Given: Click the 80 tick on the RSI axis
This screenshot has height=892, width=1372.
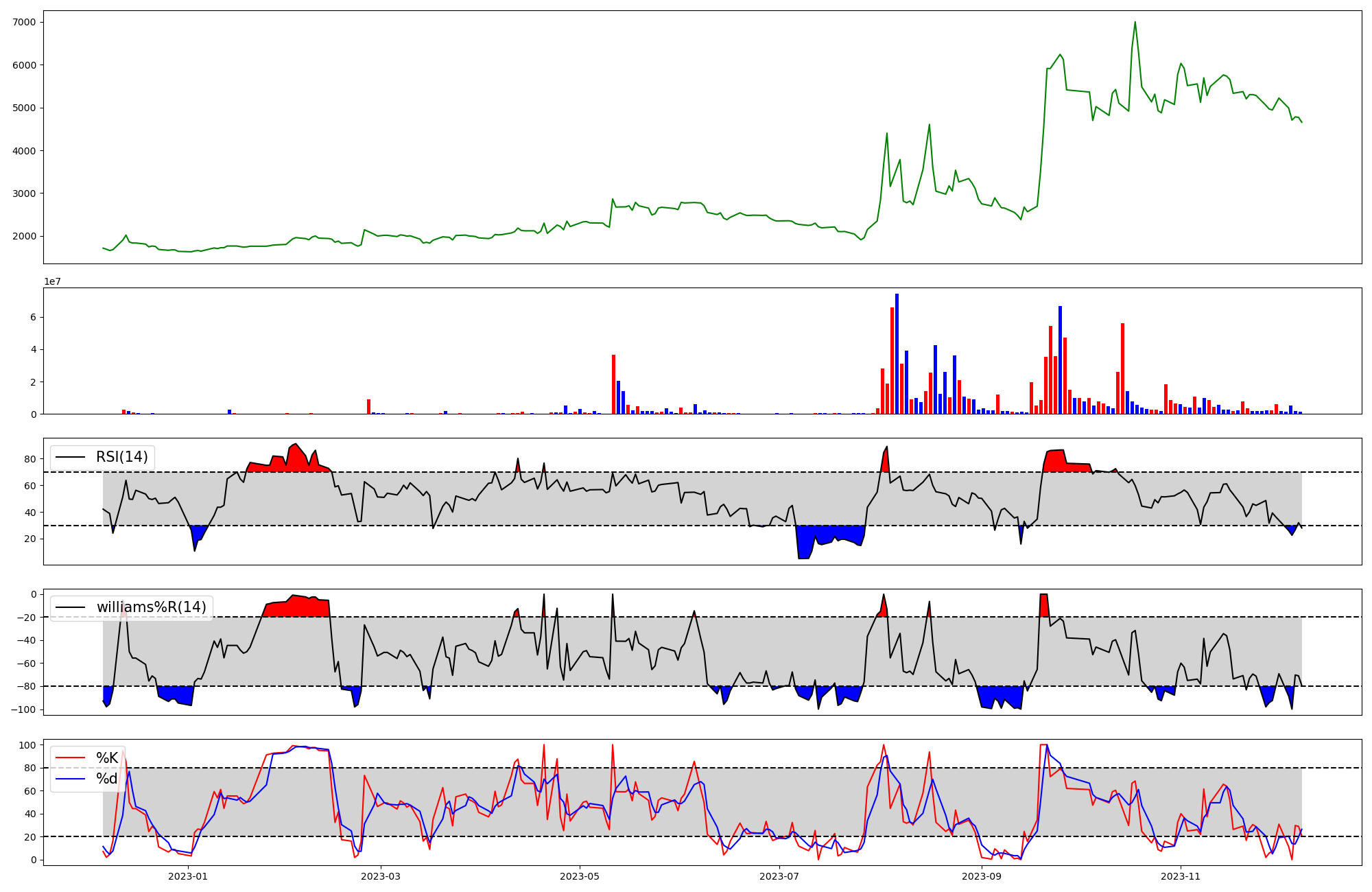Looking at the screenshot, I should [31, 459].
